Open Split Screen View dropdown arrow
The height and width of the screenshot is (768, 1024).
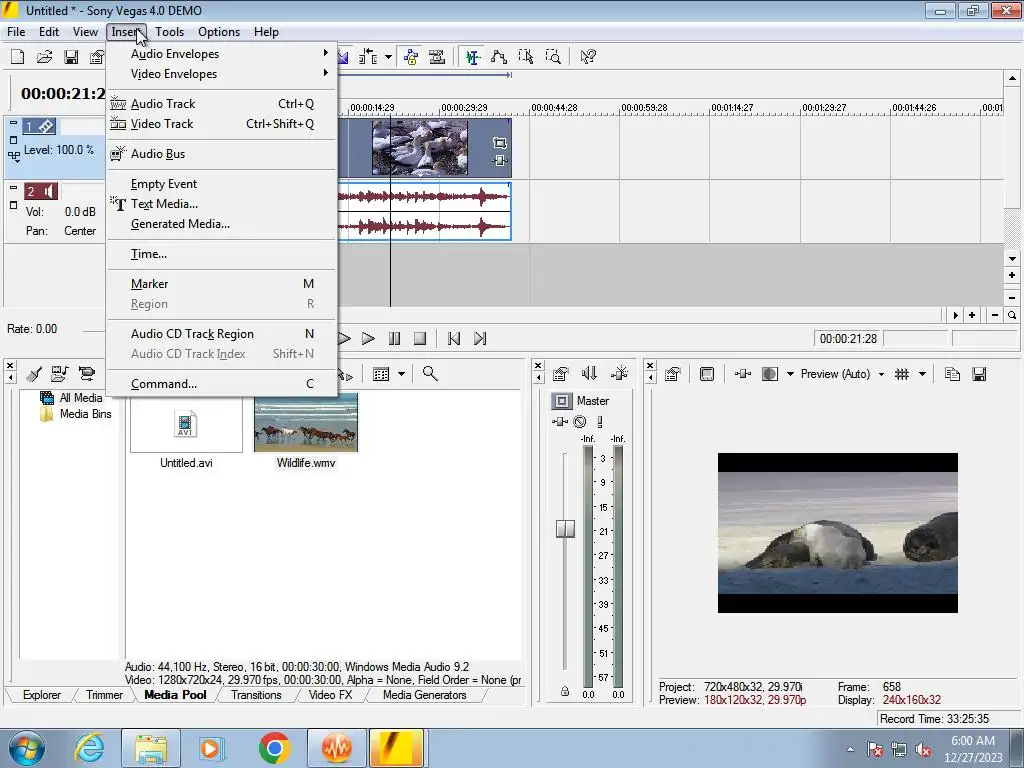[790, 374]
